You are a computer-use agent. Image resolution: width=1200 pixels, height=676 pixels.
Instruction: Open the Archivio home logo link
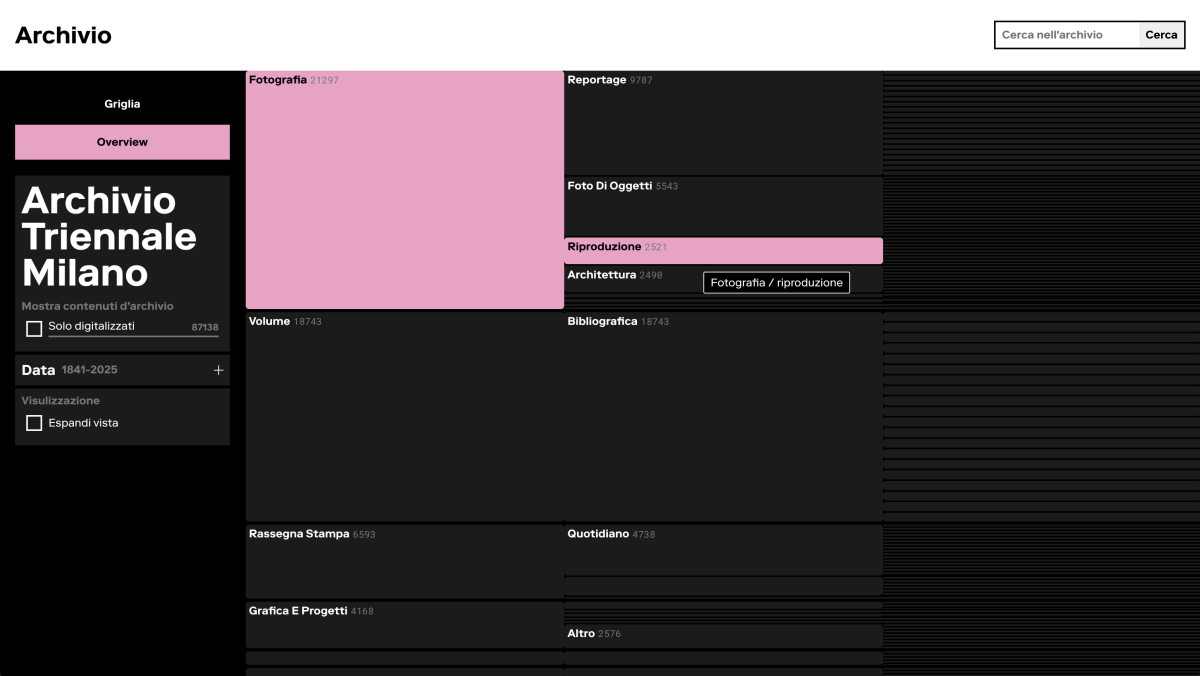pos(63,36)
